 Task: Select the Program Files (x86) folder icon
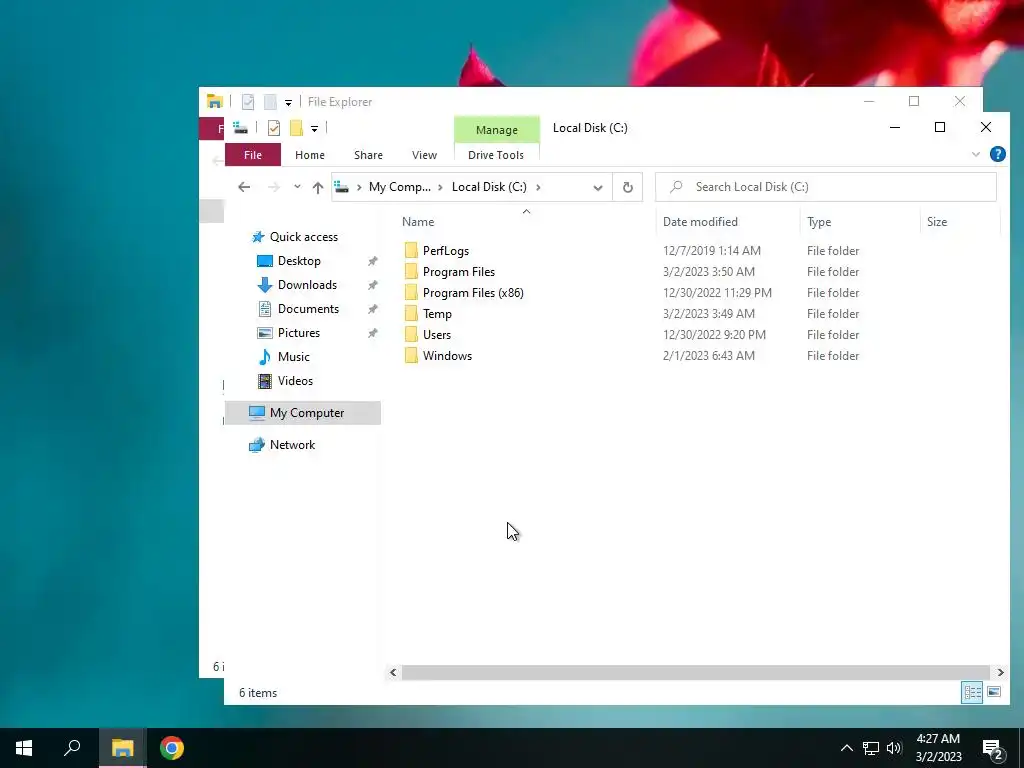(x=411, y=293)
